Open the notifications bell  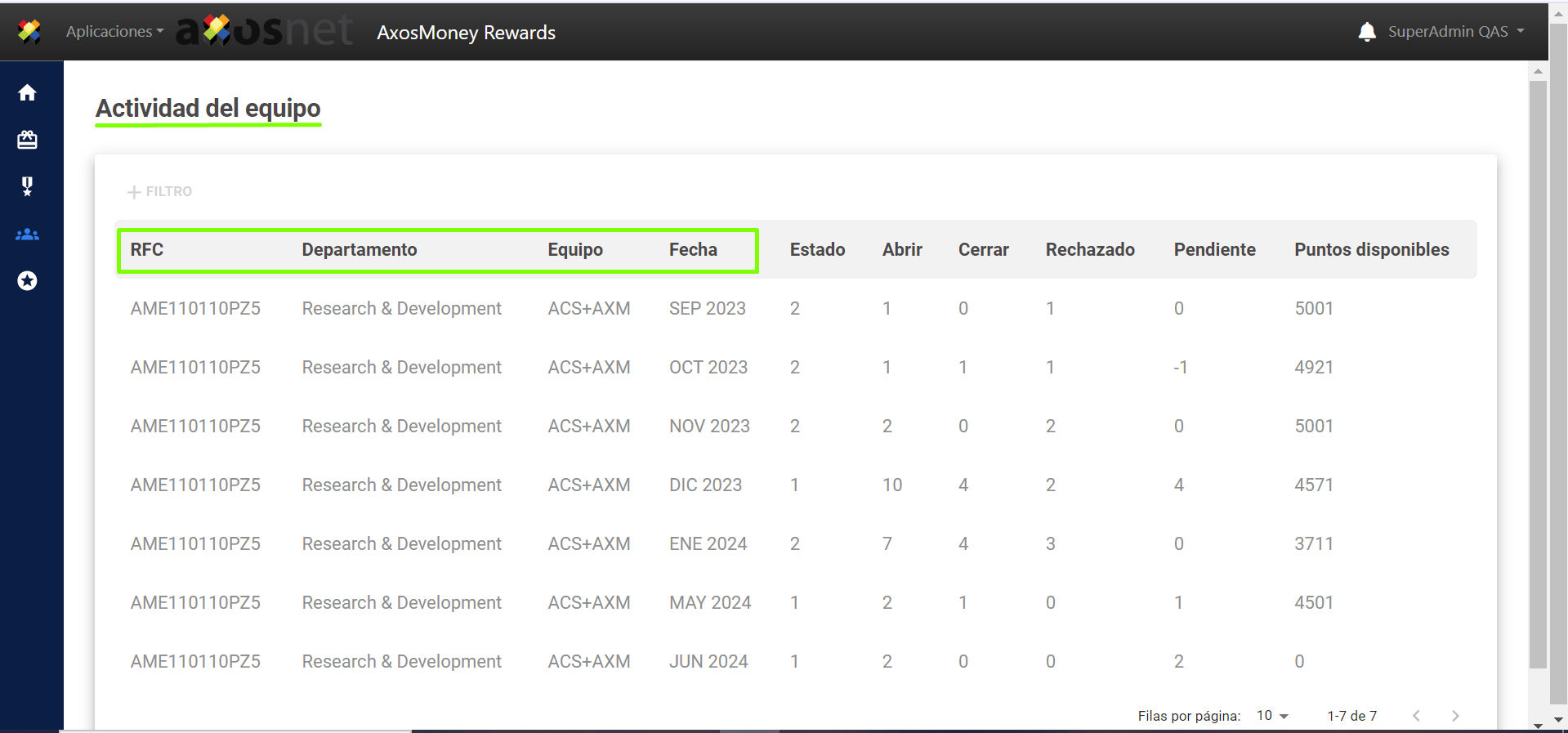point(1366,32)
